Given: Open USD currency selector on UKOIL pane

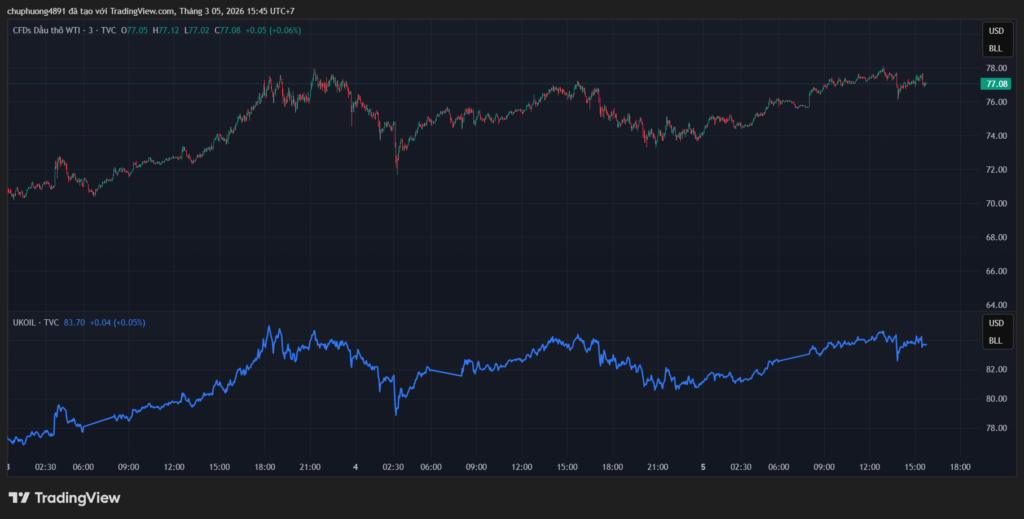Looking at the screenshot, I should click(x=995, y=324).
